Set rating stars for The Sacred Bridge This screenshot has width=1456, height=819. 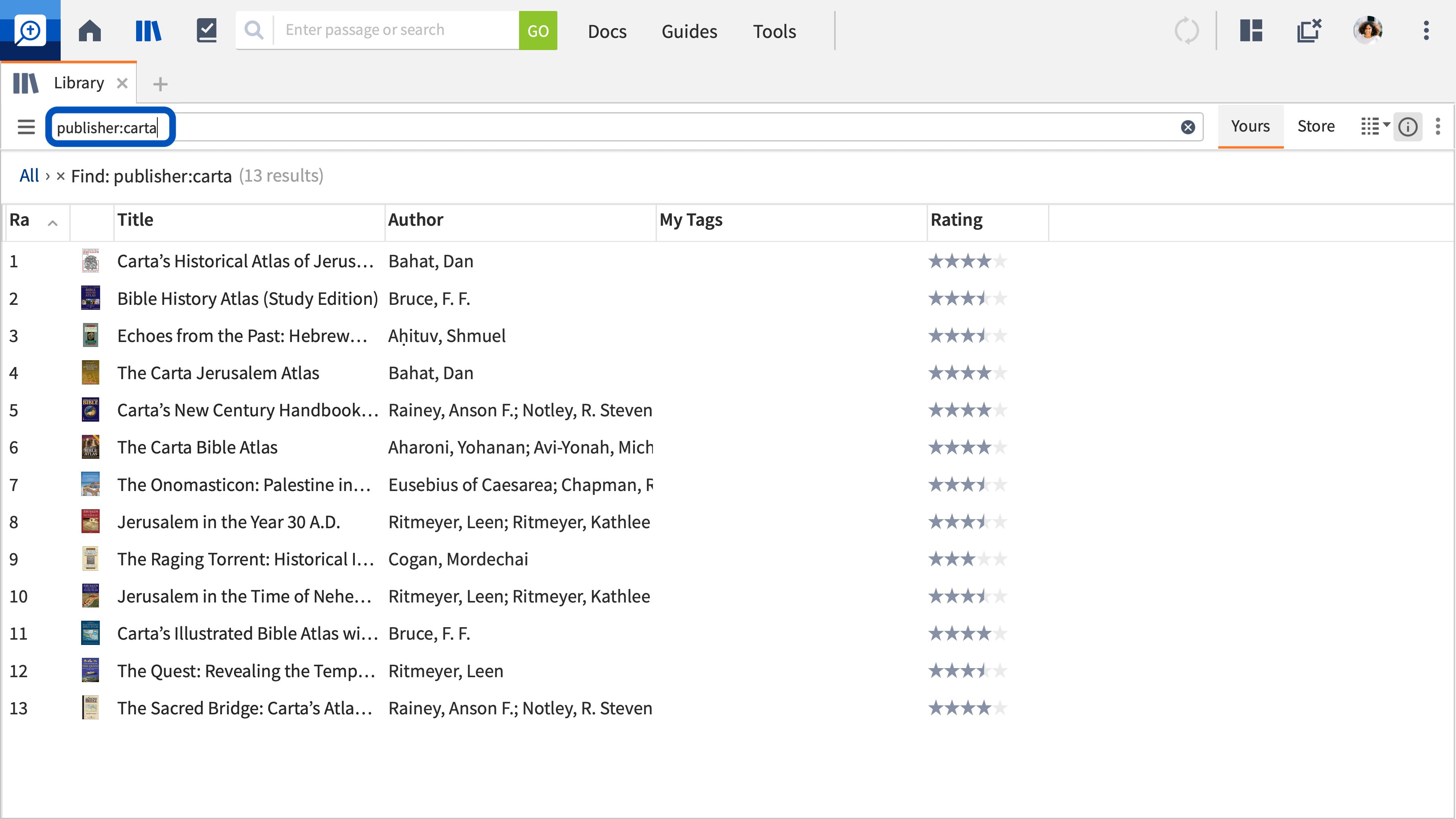(x=967, y=708)
